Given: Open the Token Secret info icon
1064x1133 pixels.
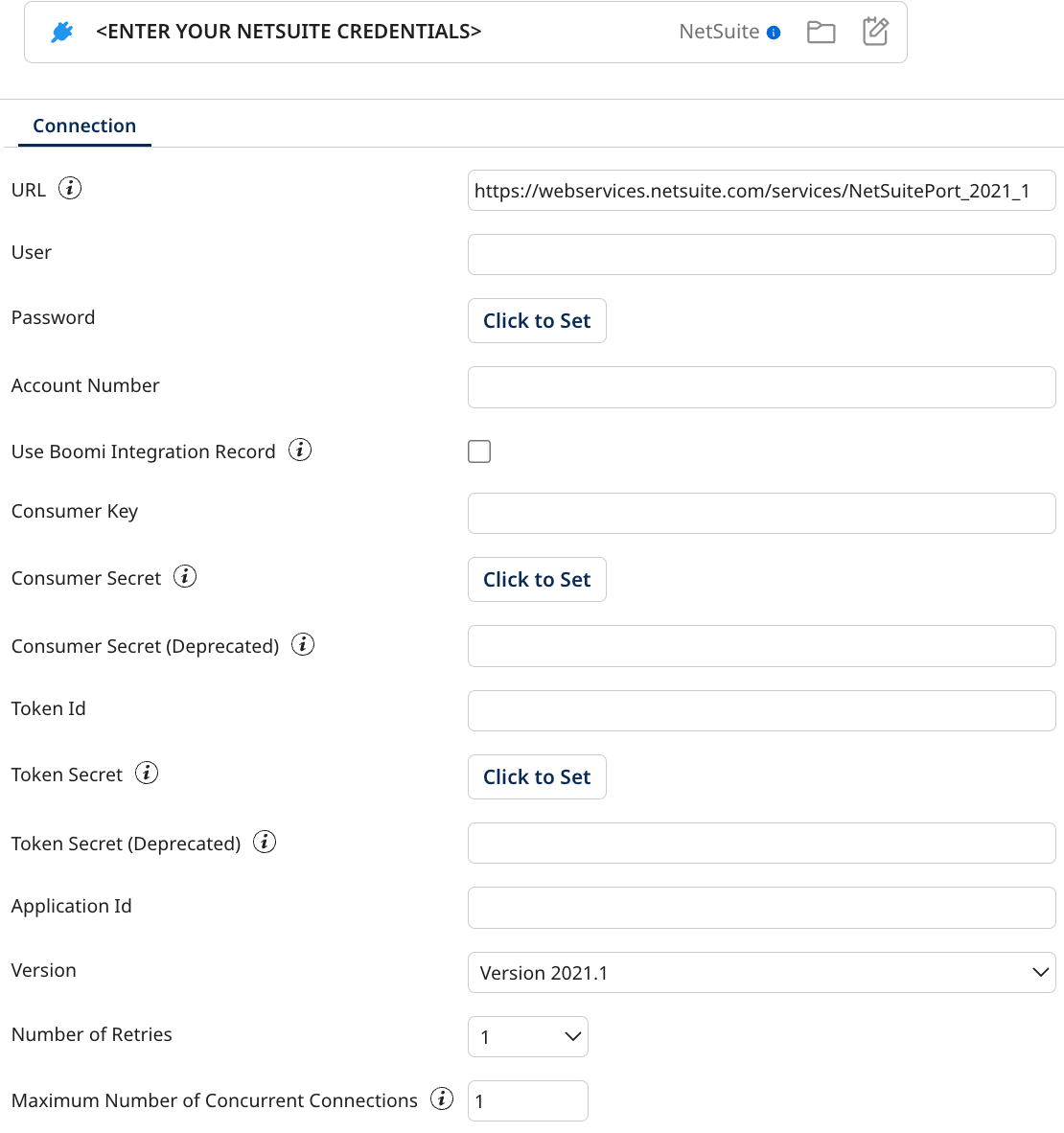Looking at the screenshot, I should coord(147,772).
